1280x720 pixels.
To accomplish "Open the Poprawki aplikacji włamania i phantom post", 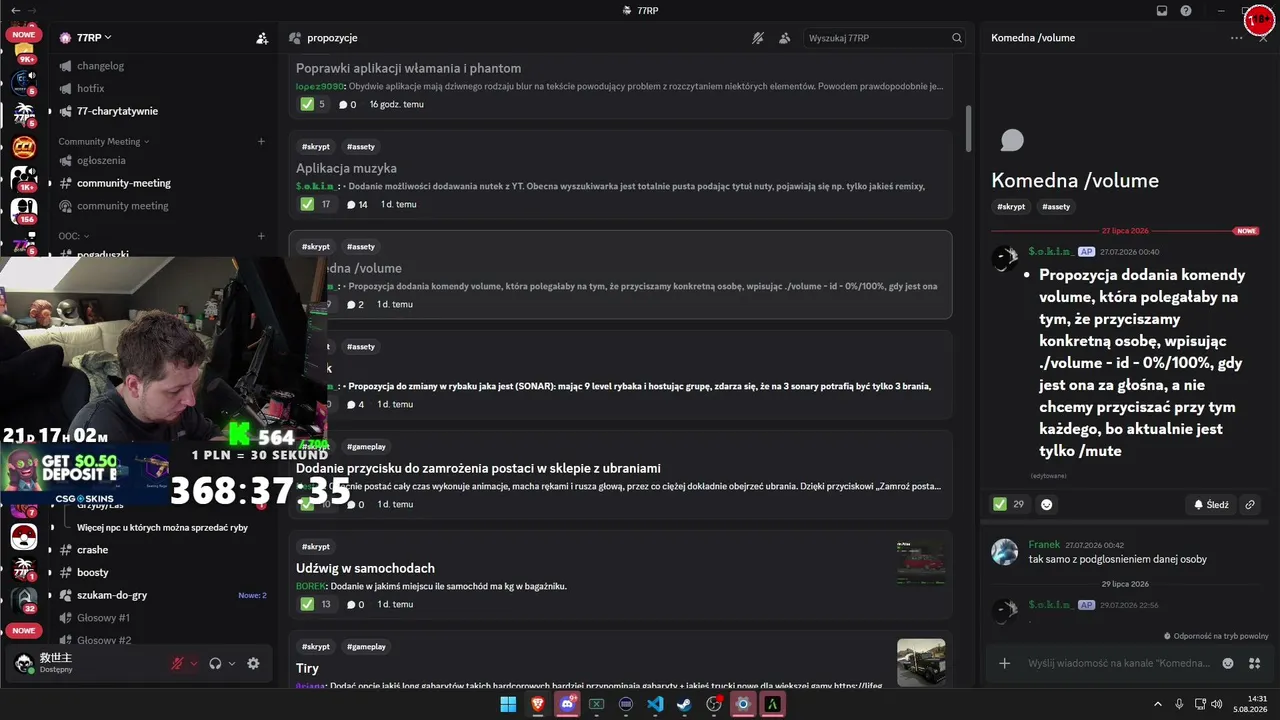I will [x=620, y=85].
